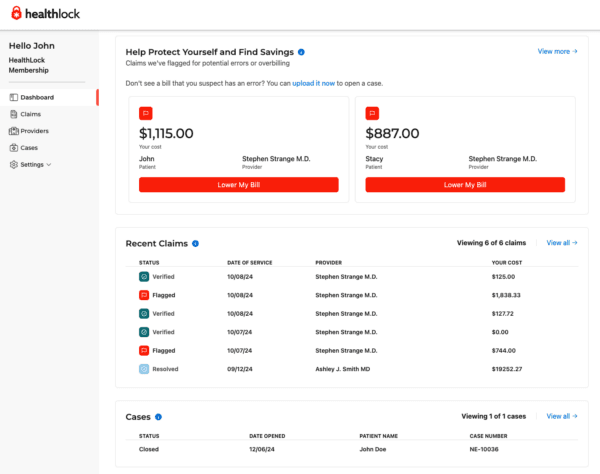Screen dimensions: 600x474
Task: Click the Verified status icon on $125.00 claim
Action: click(144, 276)
